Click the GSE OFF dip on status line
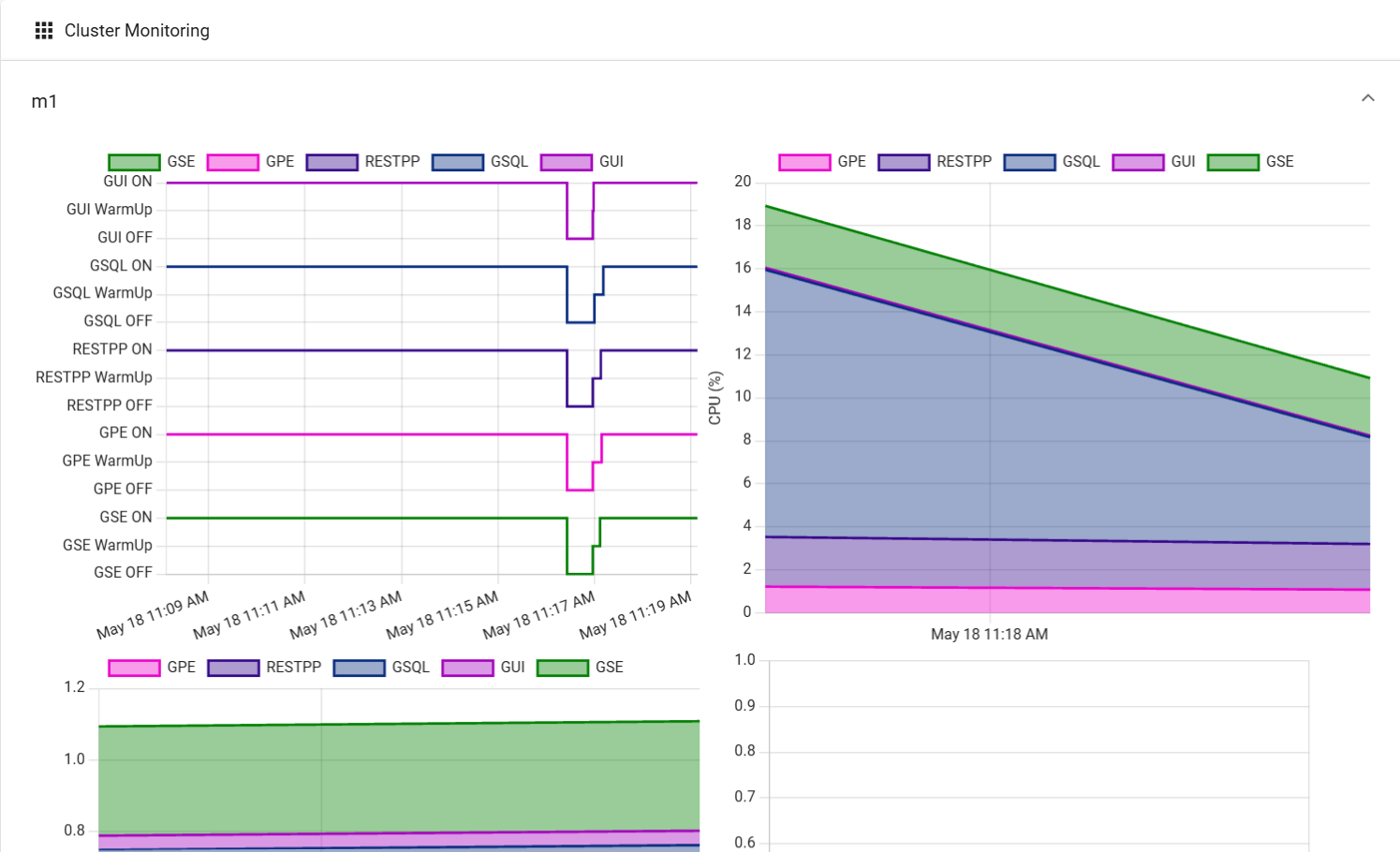This screenshot has height=852, width=1400. click(580, 573)
